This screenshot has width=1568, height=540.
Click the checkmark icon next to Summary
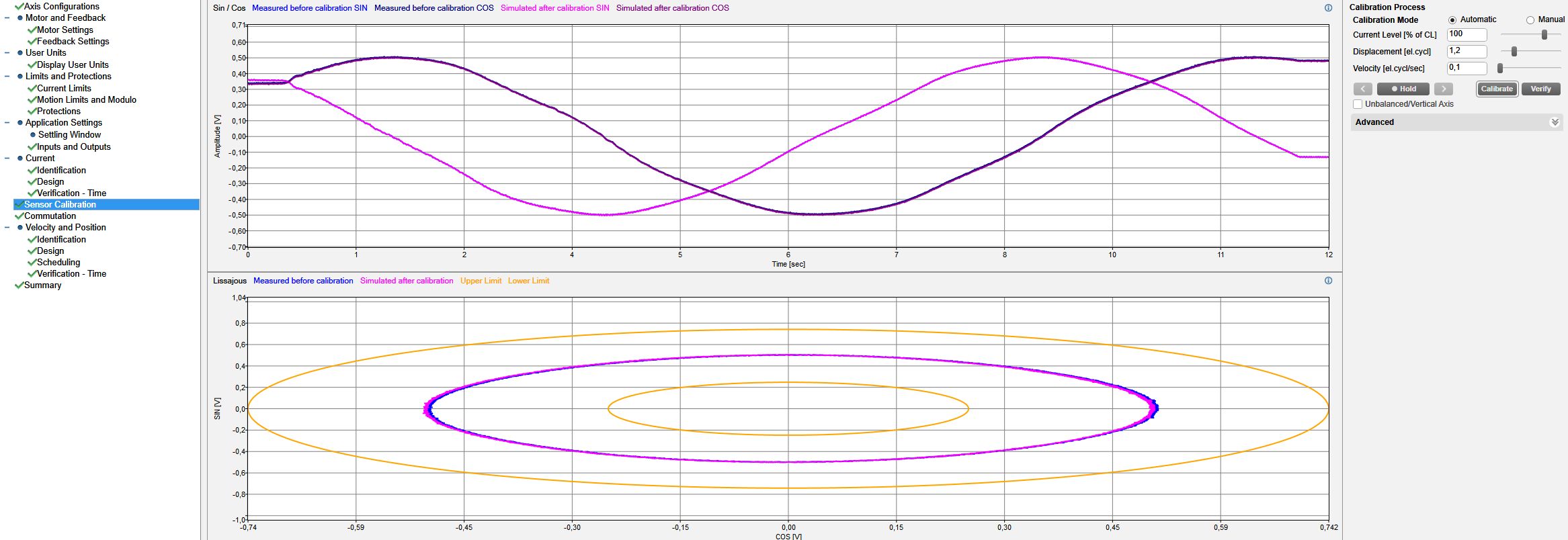[19, 285]
